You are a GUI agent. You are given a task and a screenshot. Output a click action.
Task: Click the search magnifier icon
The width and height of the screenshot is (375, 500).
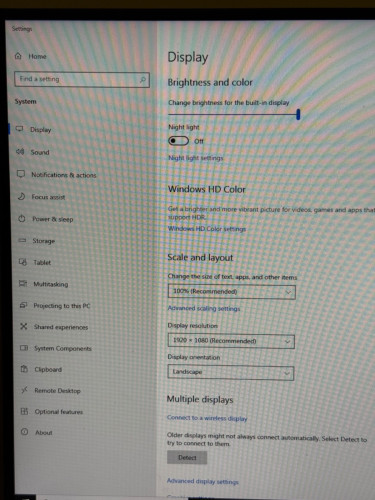click(x=143, y=80)
